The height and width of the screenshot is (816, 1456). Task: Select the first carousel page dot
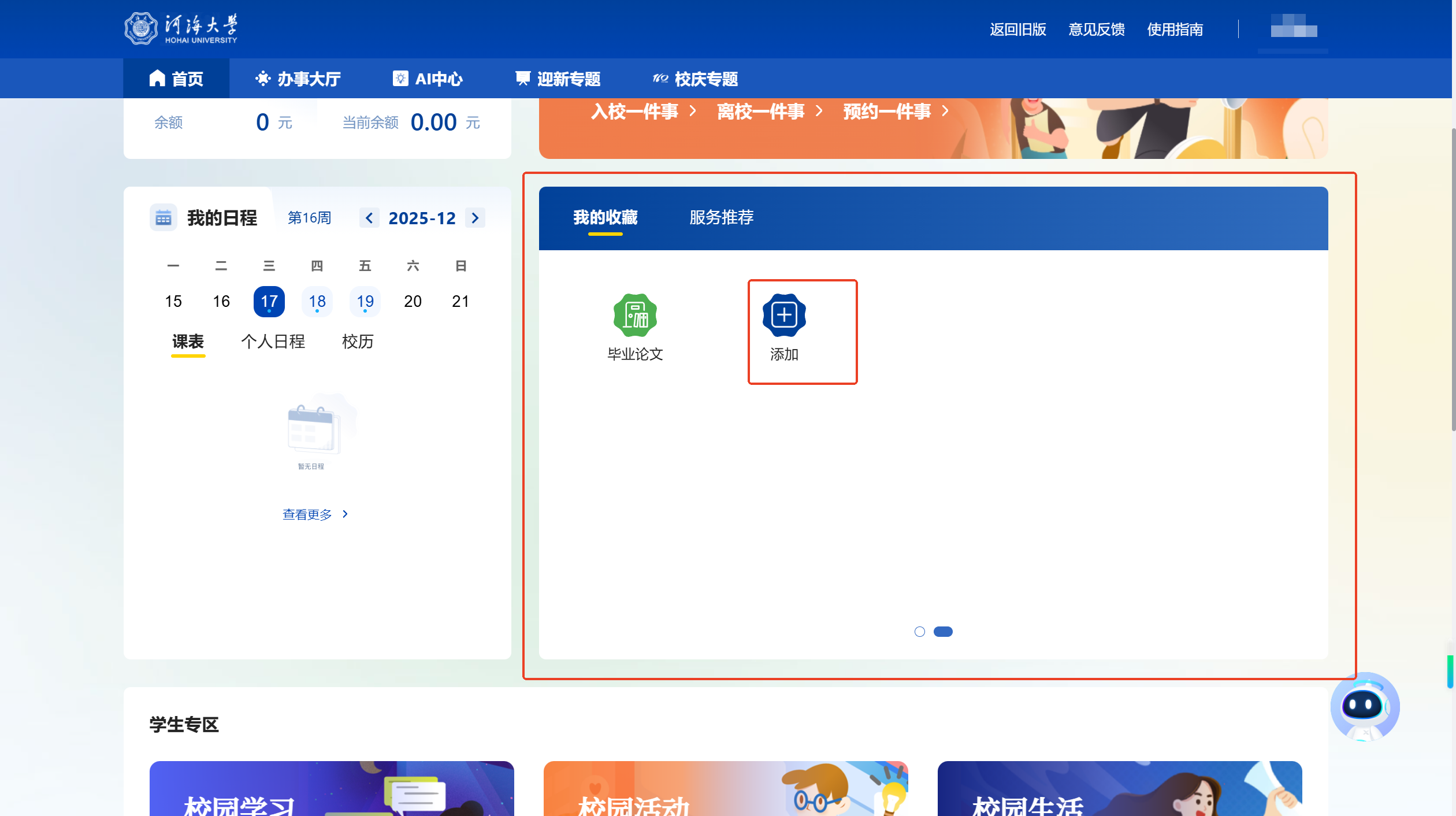919,632
